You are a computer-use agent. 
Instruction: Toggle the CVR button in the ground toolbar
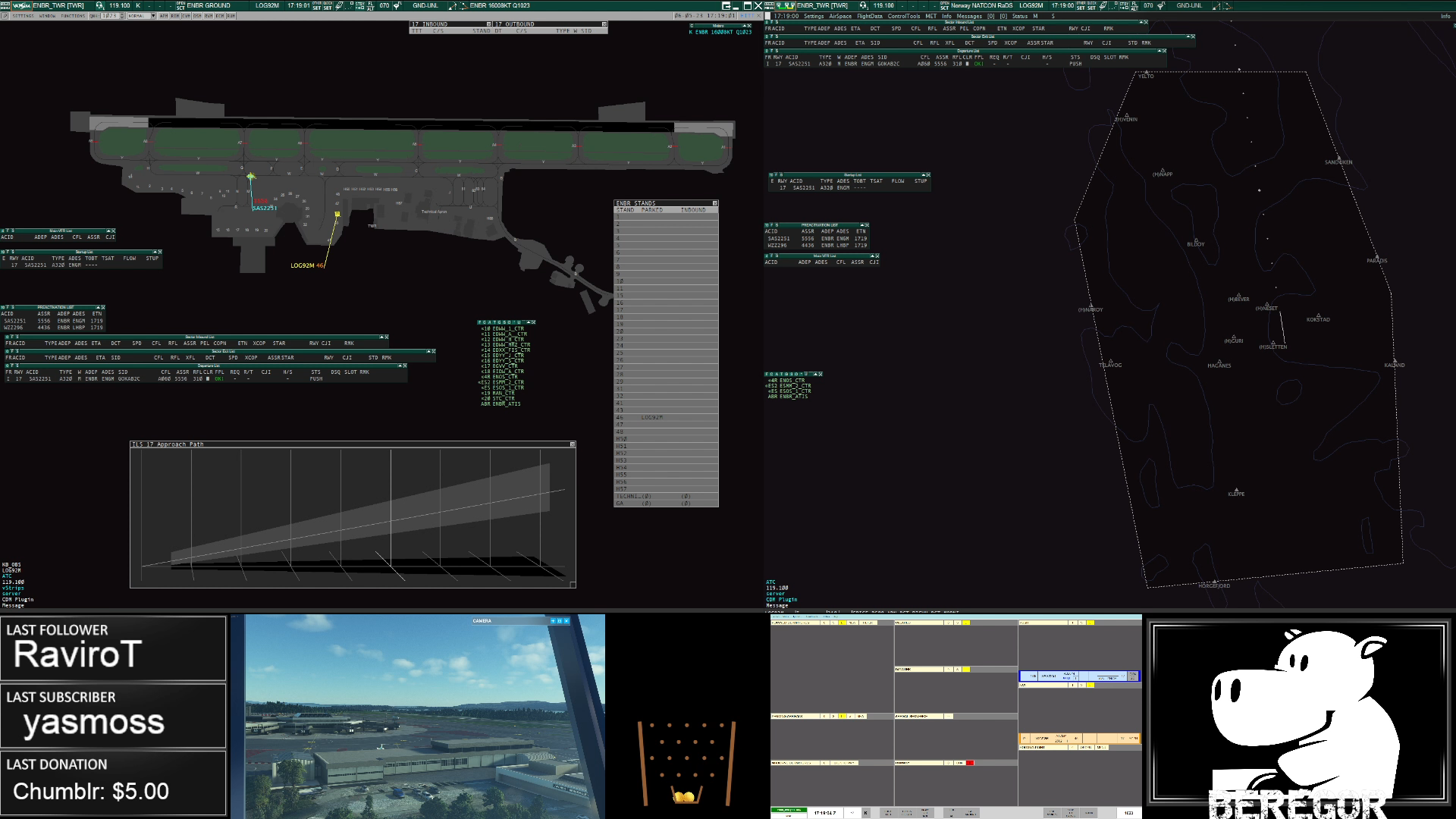(186, 16)
